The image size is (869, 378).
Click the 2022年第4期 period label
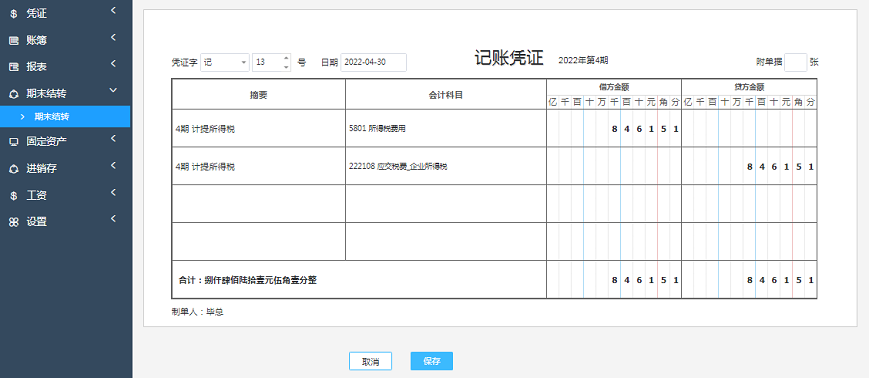[x=584, y=60]
